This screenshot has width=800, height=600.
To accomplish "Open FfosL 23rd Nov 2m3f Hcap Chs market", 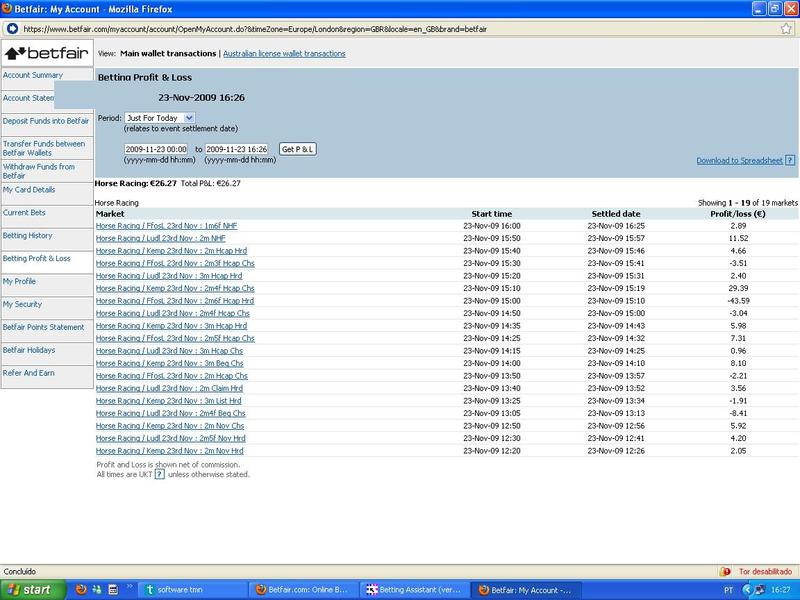I will [x=175, y=263].
